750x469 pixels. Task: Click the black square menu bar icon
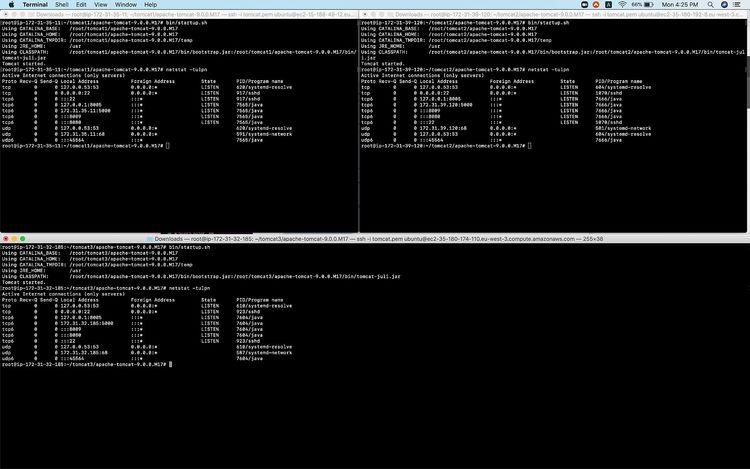(x=584, y=4)
